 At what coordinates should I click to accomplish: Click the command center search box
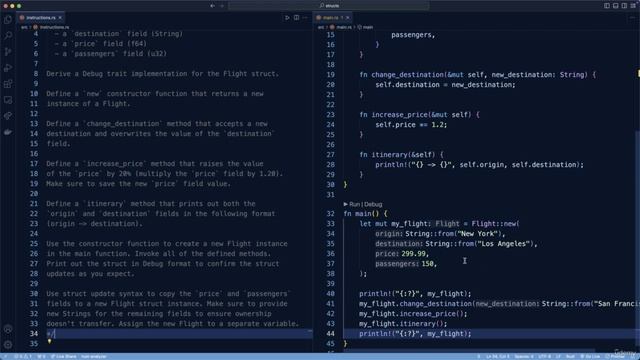[329, 6]
